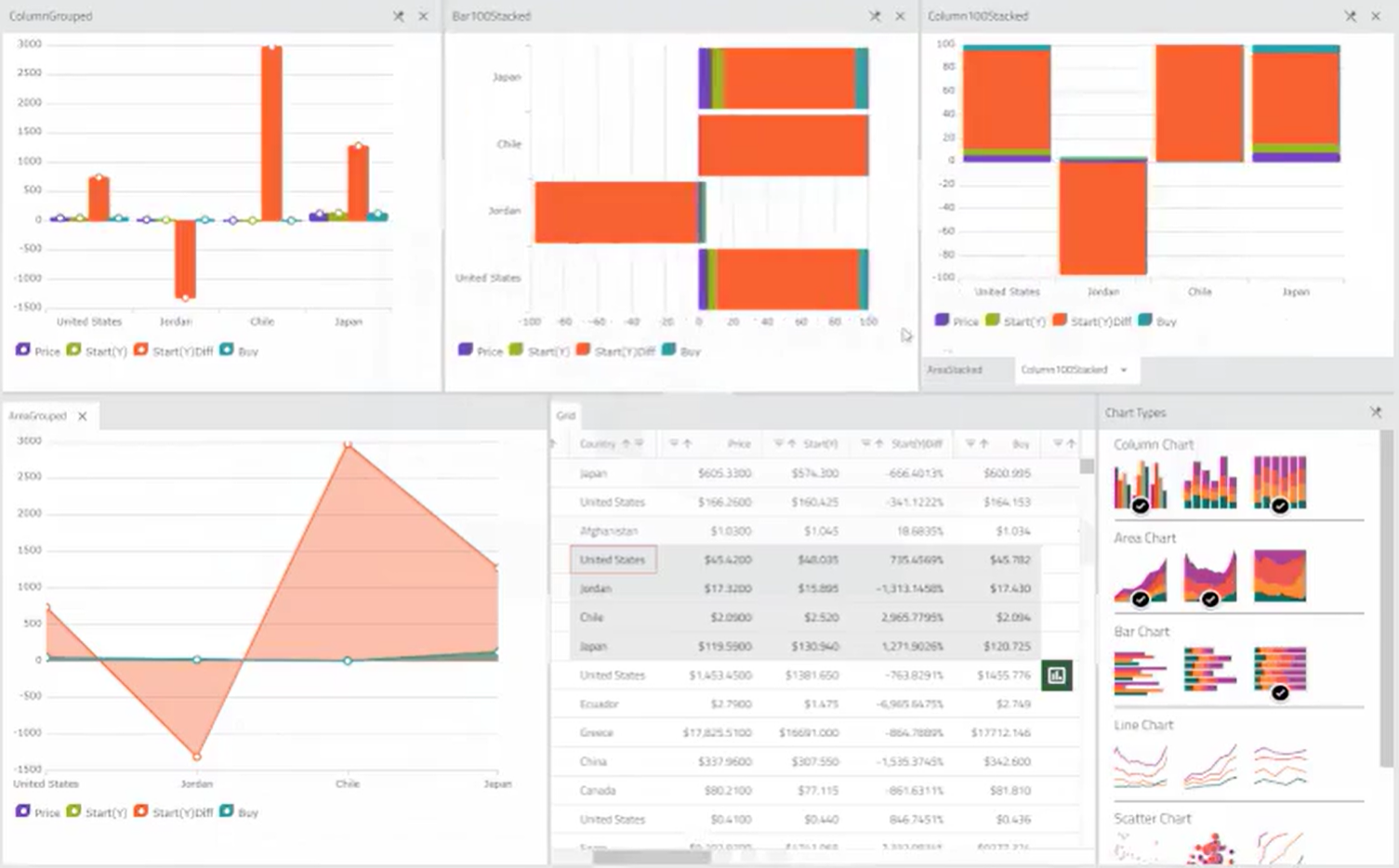Deselect the 100% stacked bar chart type
1399x868 pixels.
(1279, 670)
